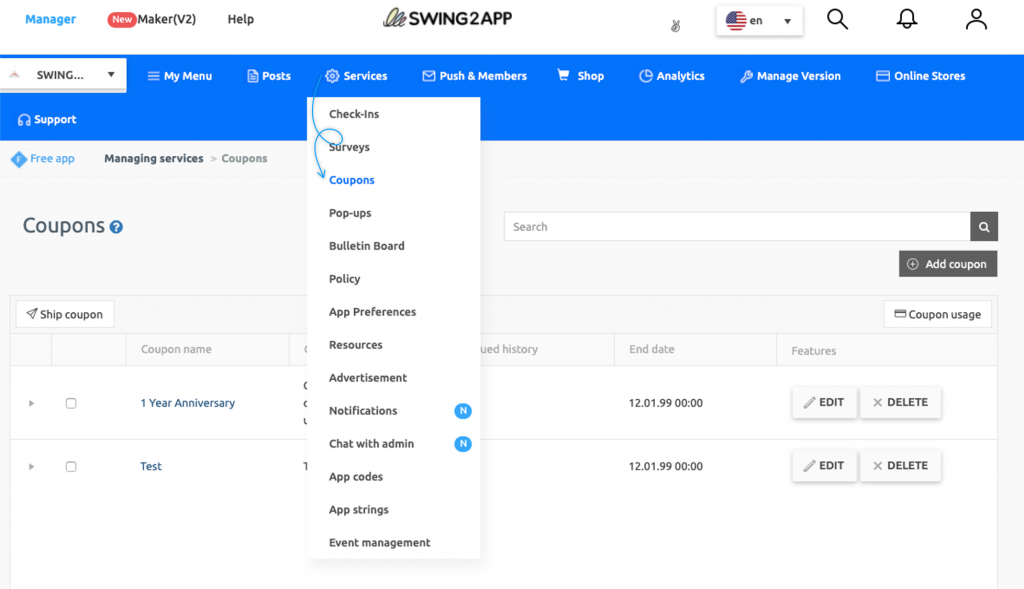Open the user profile account icon

point(975,18)
